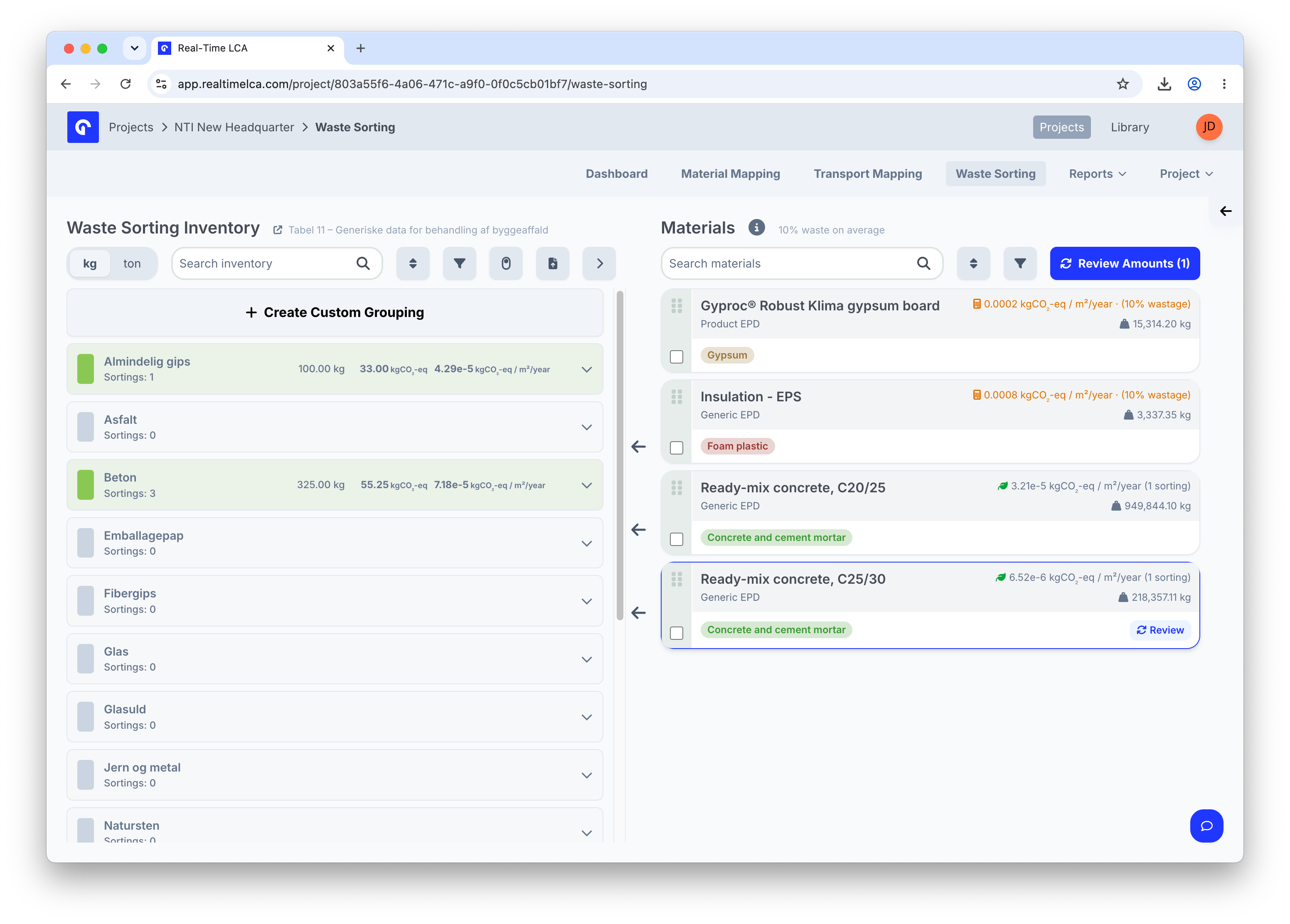Tick the Insulation - EPS checkbox
The width and height of the screenshot is (1290, 924).
676,447
